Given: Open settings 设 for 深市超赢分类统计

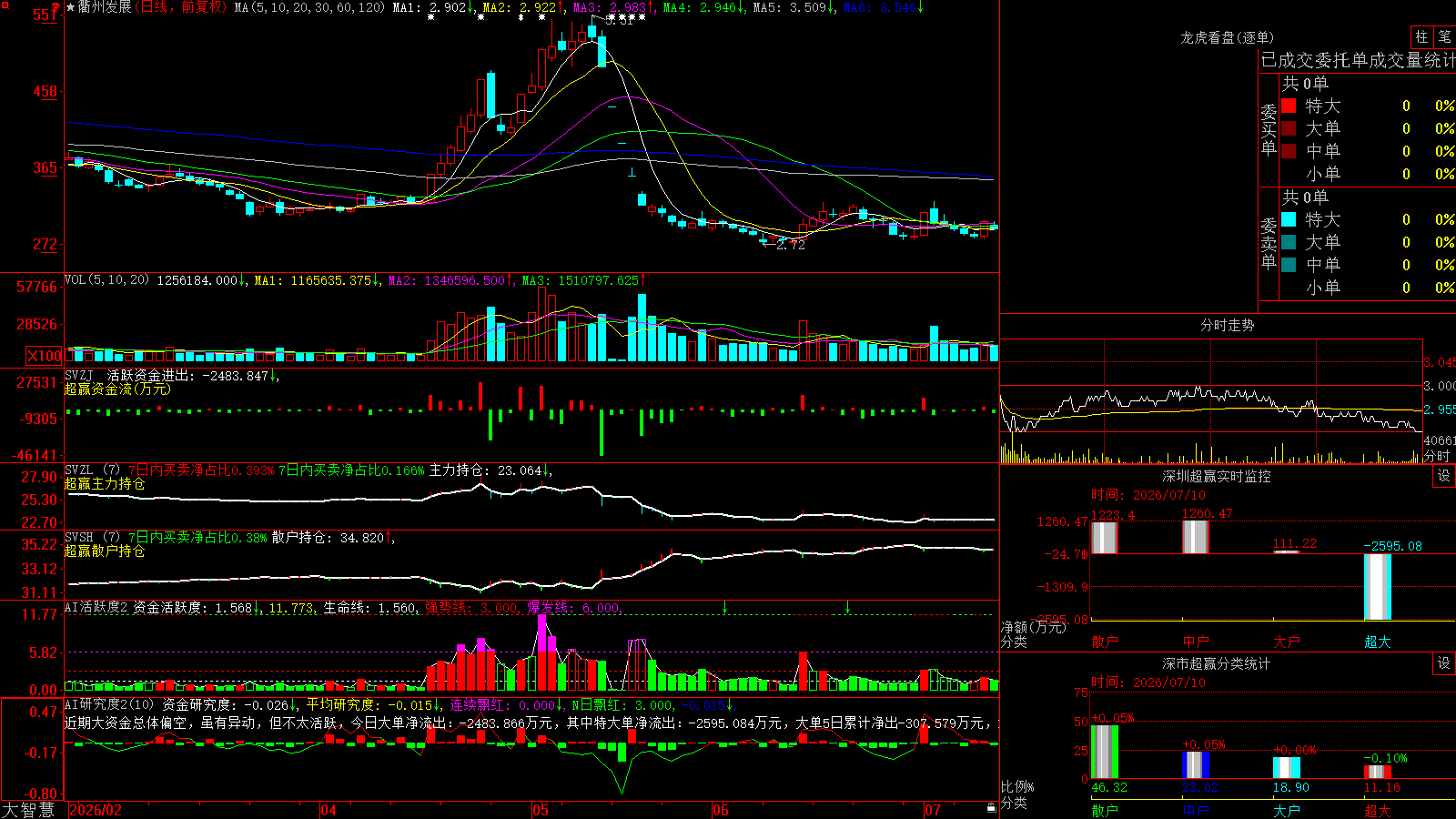Looking at the screenshot, I should 1444,663.
